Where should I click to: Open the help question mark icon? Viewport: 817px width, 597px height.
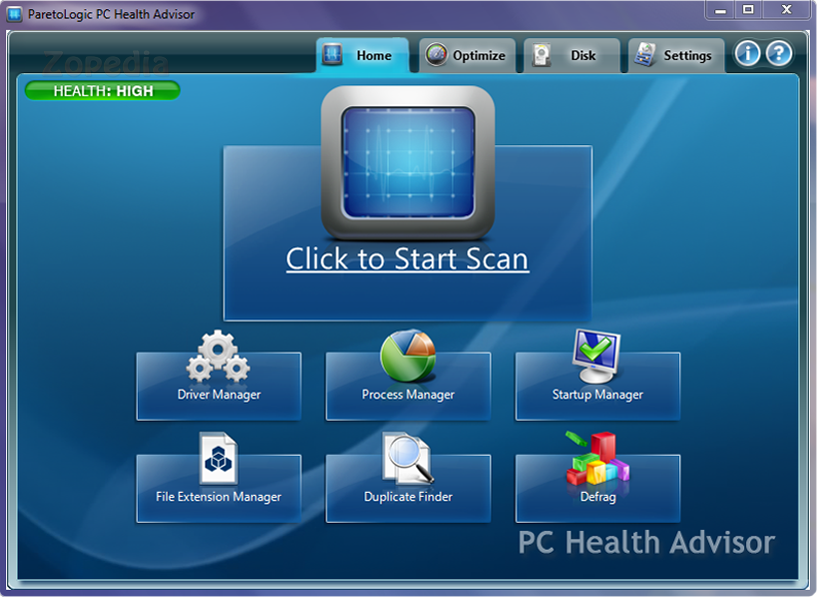click(x=779, y=54)
